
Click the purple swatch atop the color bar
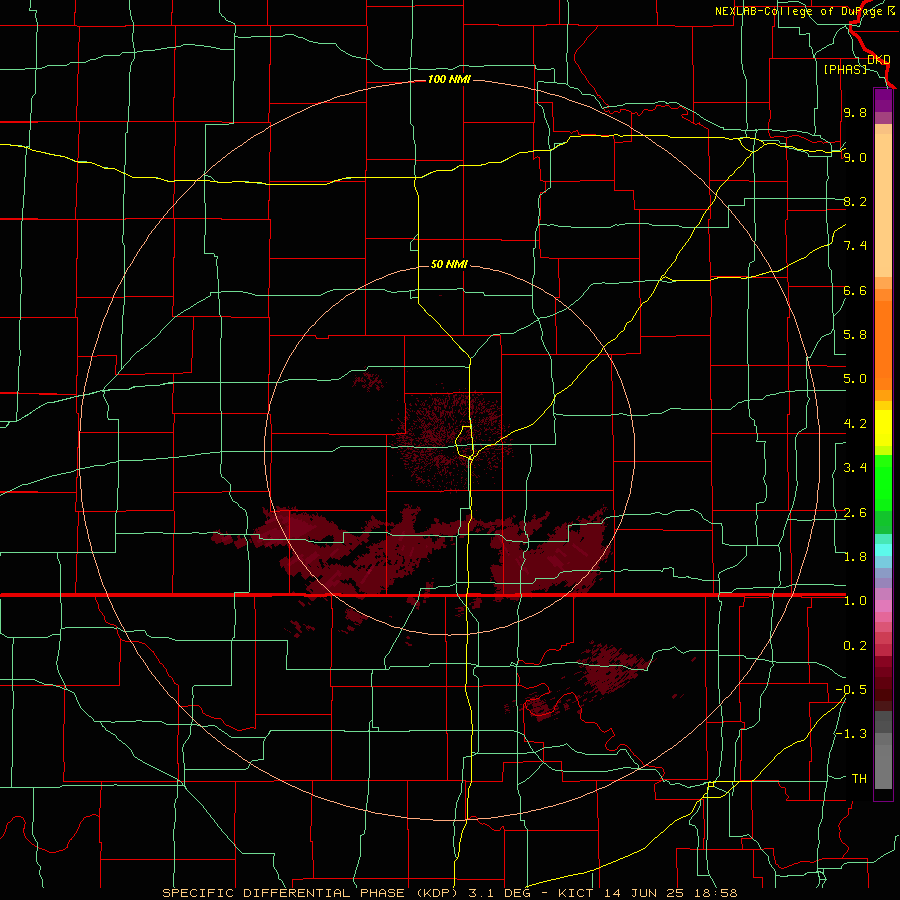point(883,100)
